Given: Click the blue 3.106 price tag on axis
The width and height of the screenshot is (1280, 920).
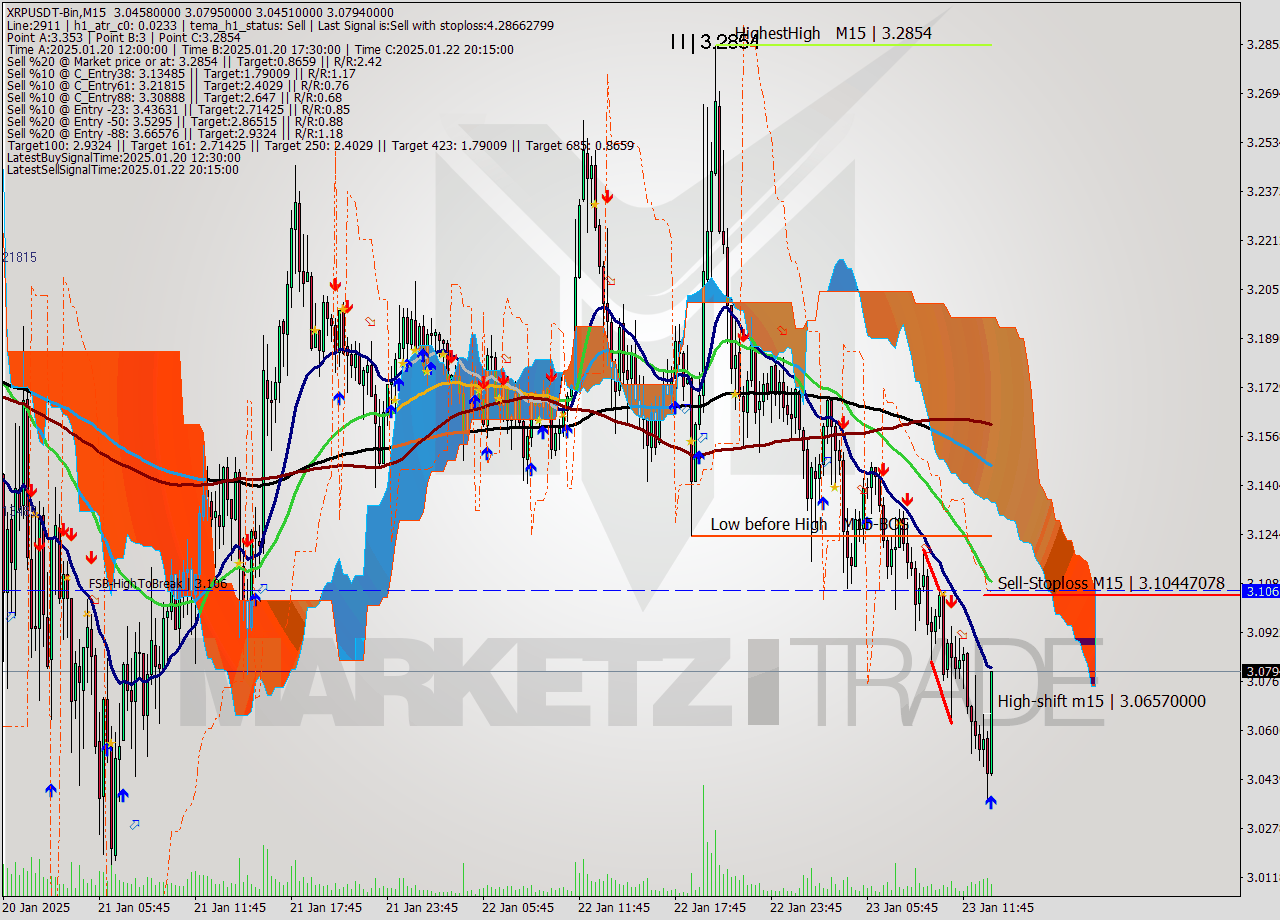Looking at the screenshot, I should point(1260,591).
